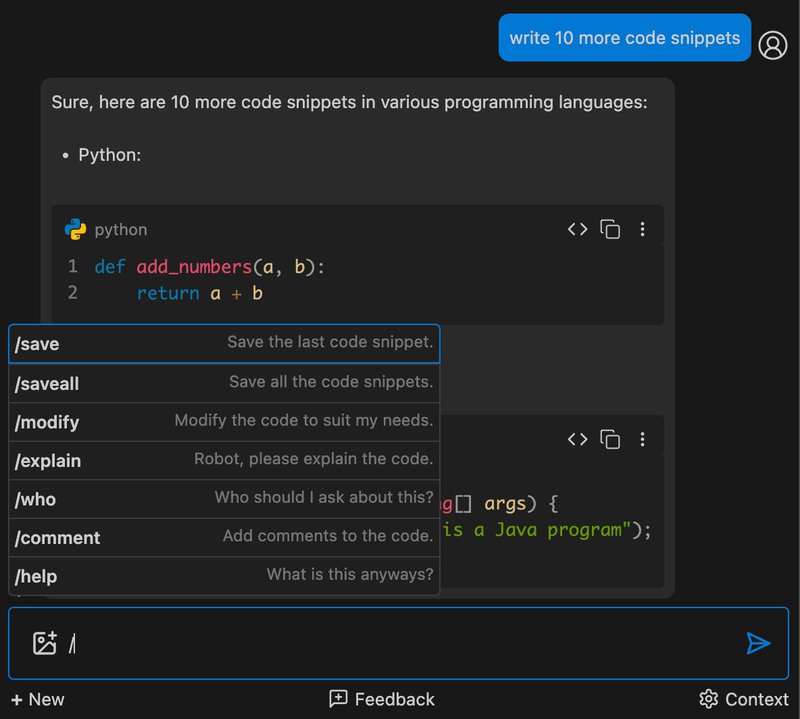This screenshot has width=800, height=719.
Task: Select the /save command
Action: pyautogui.click(x=220, y=344)
